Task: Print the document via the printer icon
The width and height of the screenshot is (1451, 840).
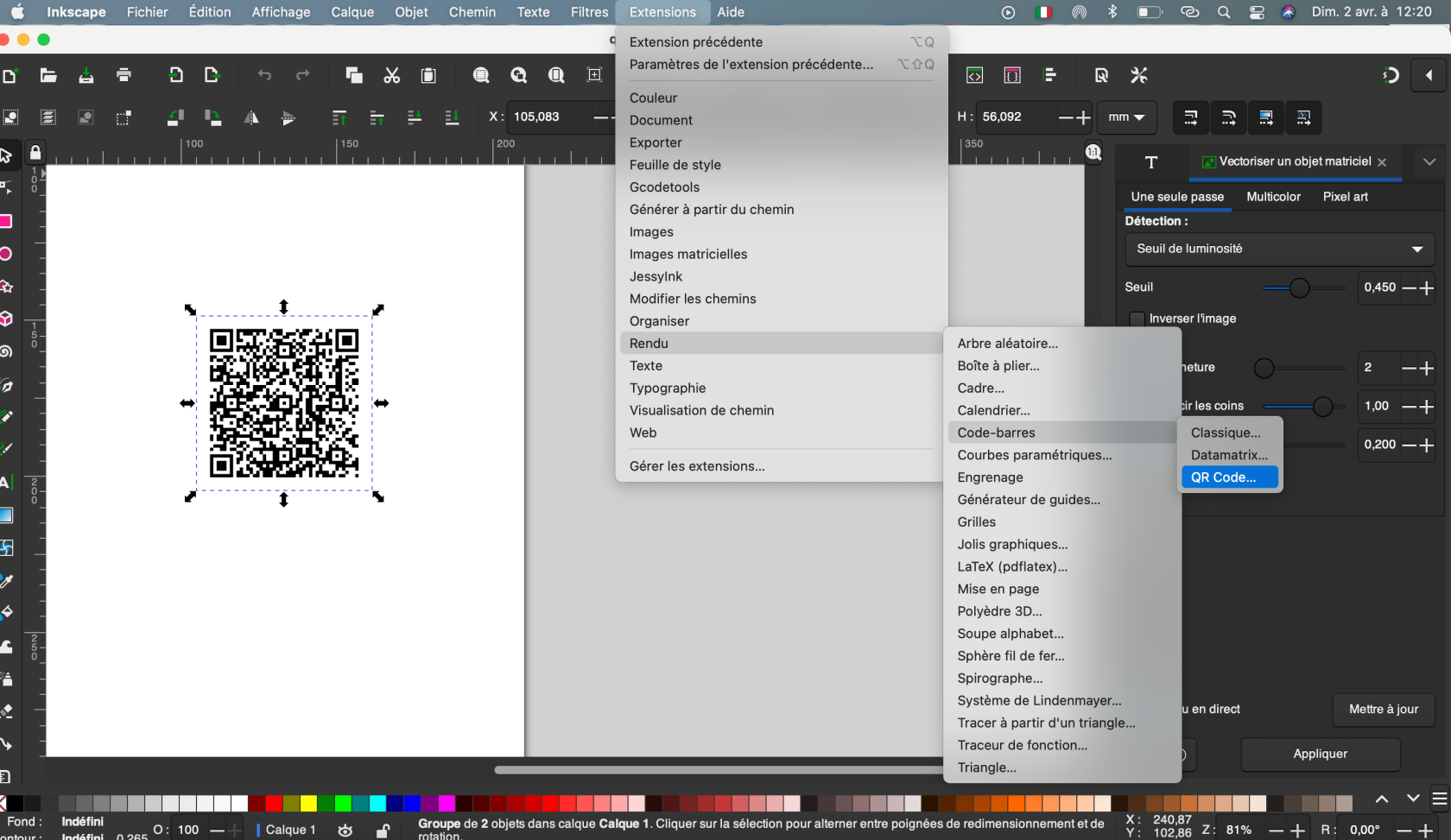Action: [x=124, y=75]
